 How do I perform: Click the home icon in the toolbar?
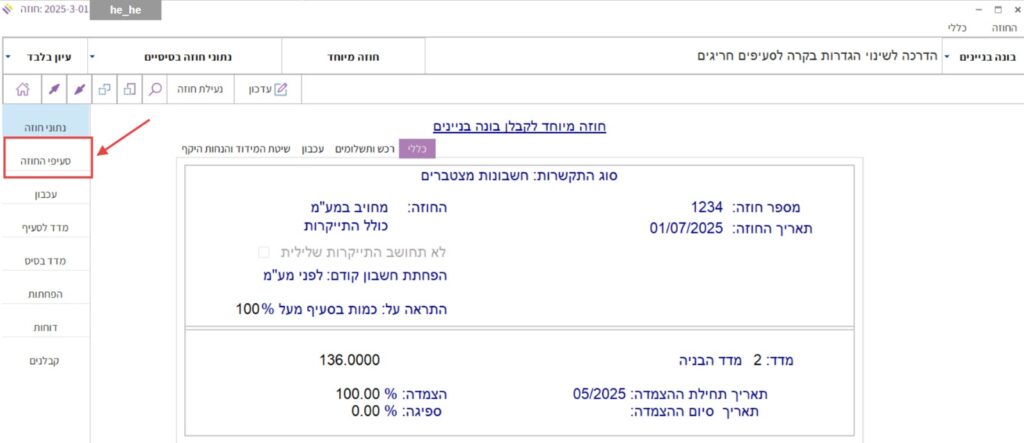coord(21,89)
